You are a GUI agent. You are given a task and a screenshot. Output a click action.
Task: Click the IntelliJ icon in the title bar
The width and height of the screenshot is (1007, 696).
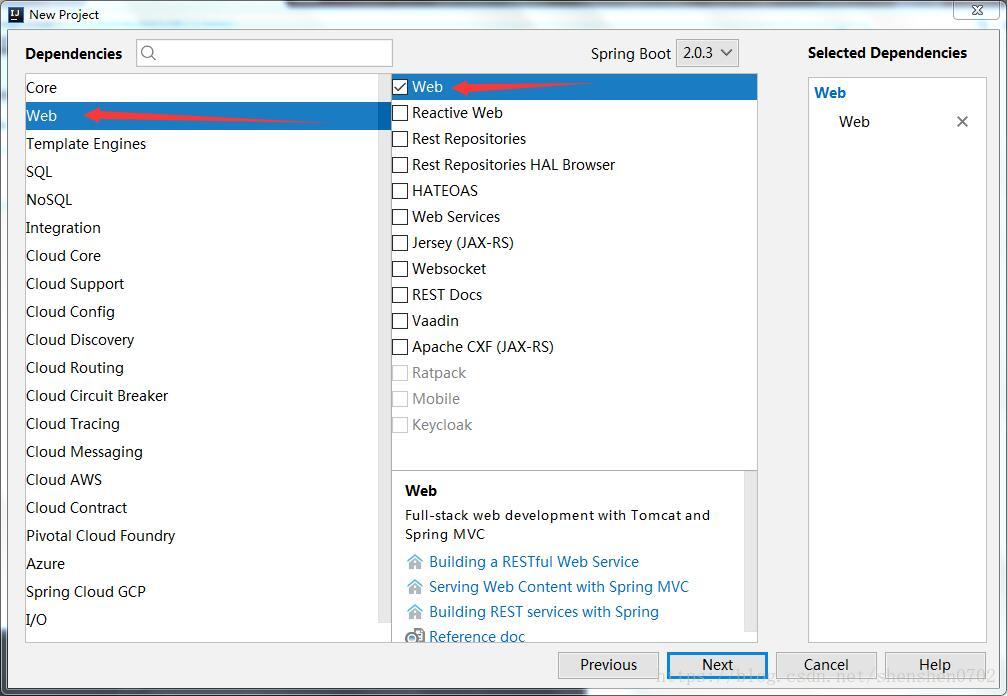coord(16,14)
